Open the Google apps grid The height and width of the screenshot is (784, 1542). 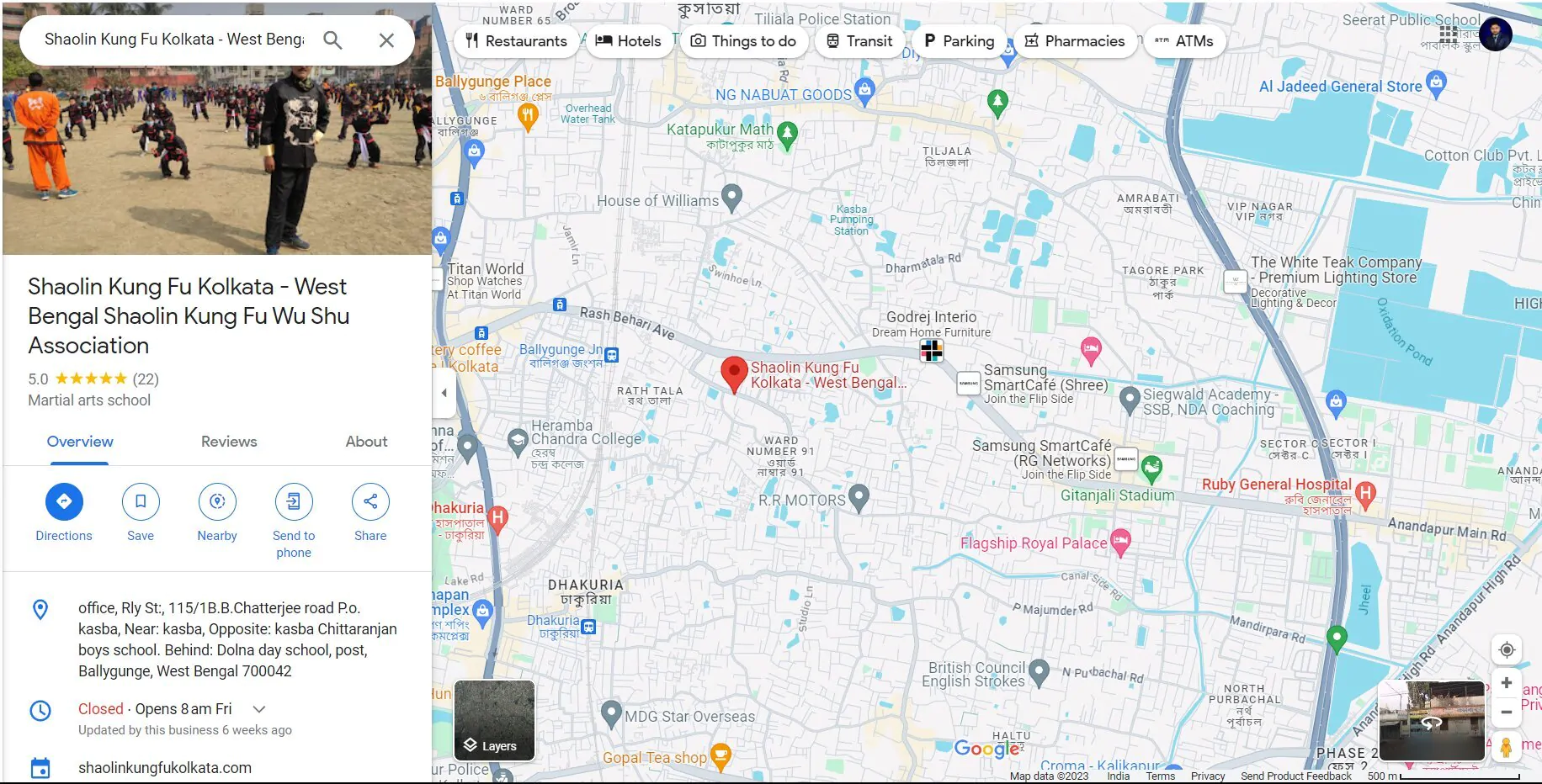click(1448, 34)
